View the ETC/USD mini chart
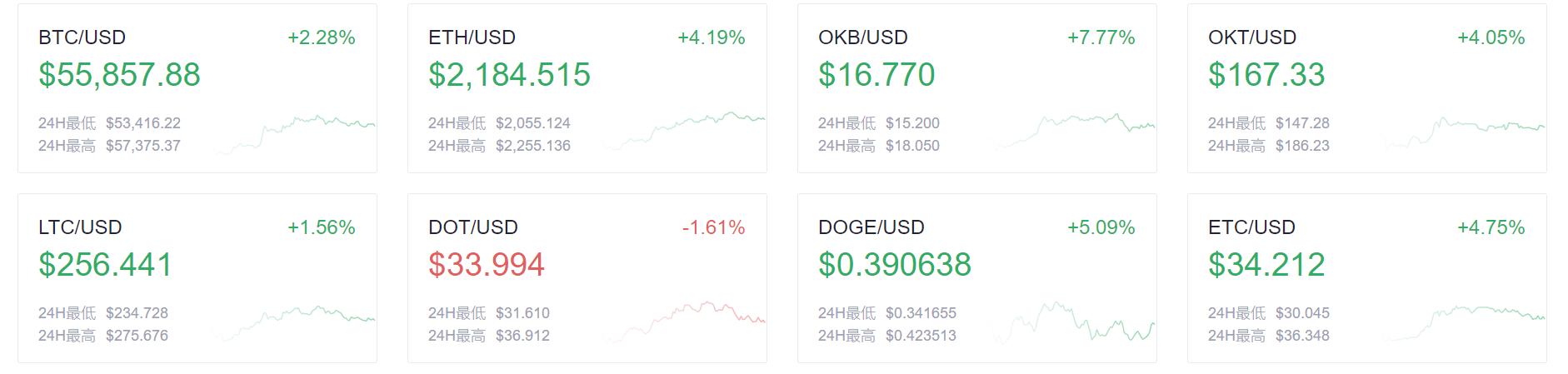This screenshot has width=1568, height=374. (x=1464, y=324)
